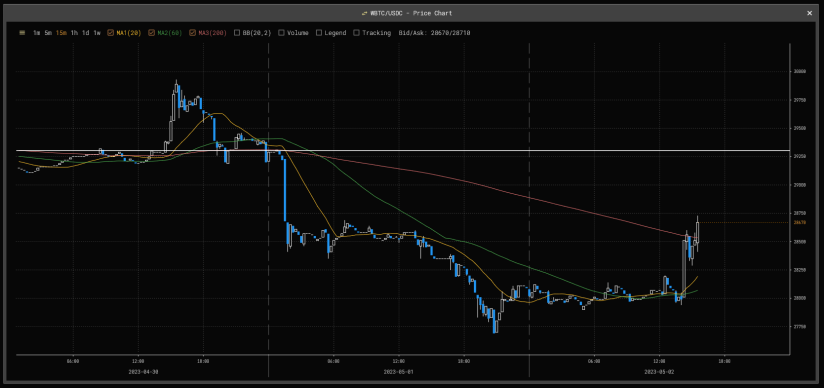Screen dimensions: 824x388
Task: Click the Bid/Ask 28670/28710 text
Action: click(434, 33)
